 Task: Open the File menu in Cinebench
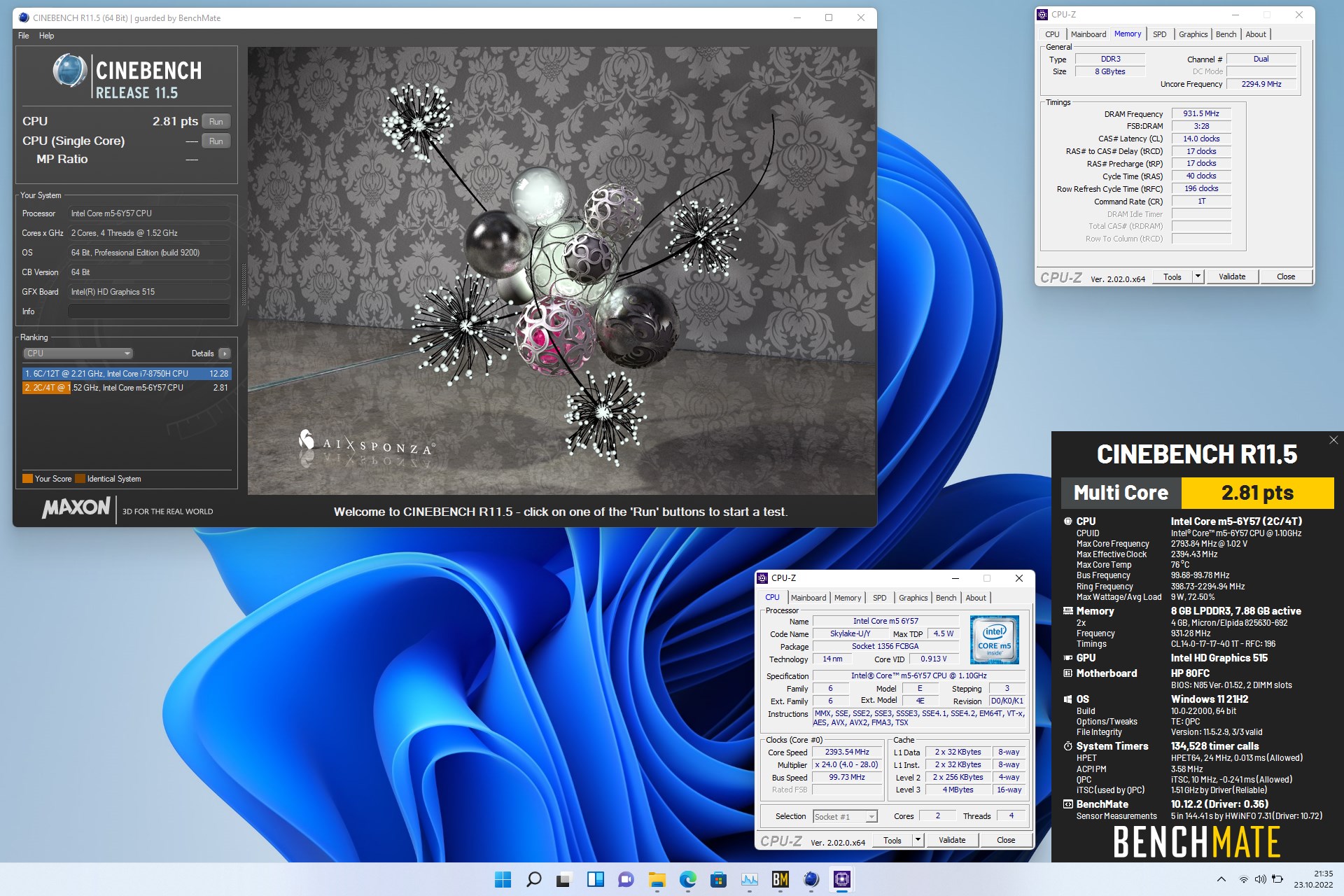pyautogui.click(x=24, y=36)
